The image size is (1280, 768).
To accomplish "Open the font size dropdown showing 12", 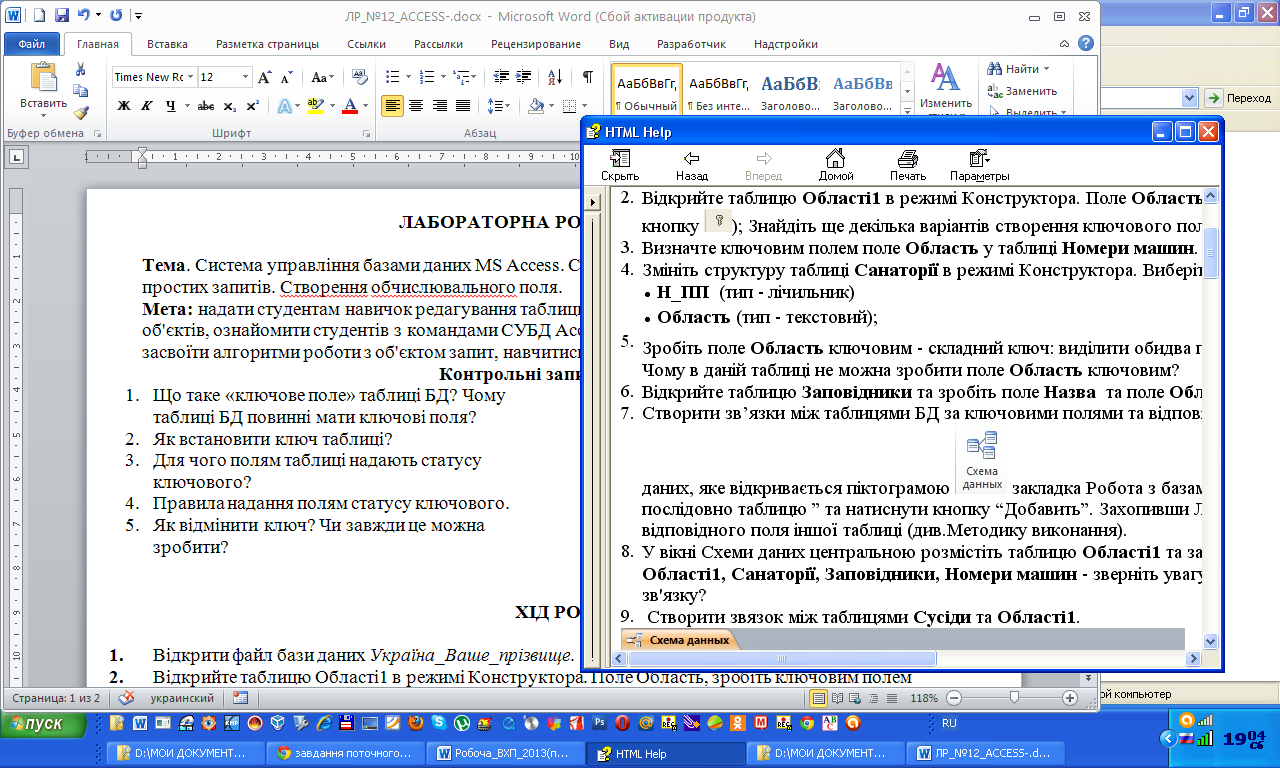I will click(x=246, y=77).
